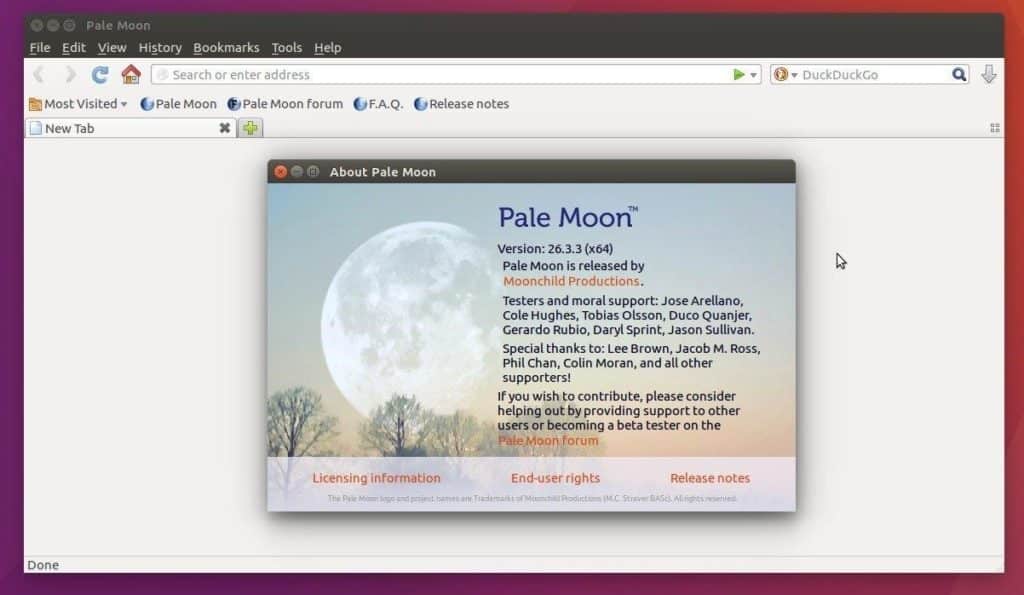Close the New Tab tab
Image resolution: width=1024 pixels, height=595 pixels.
[x=225, y=128]
